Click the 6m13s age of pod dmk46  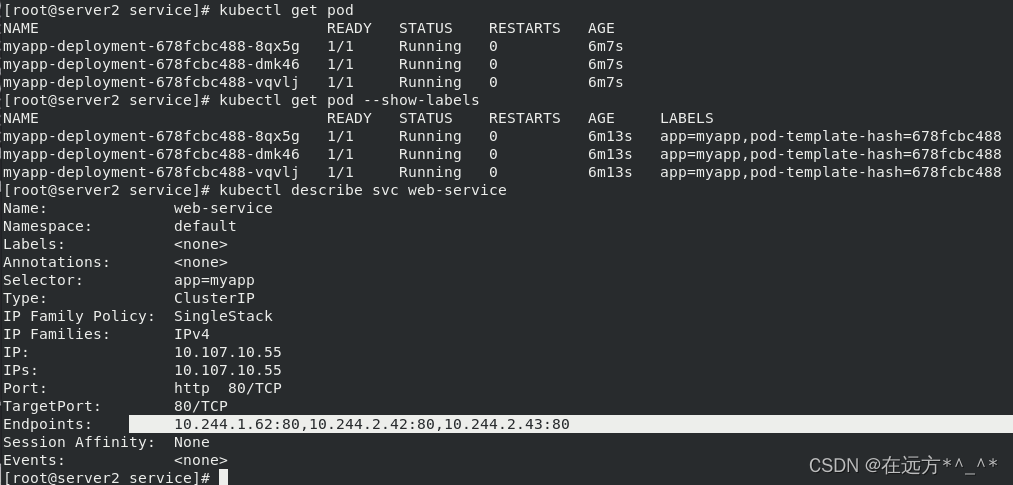[610, 154]
